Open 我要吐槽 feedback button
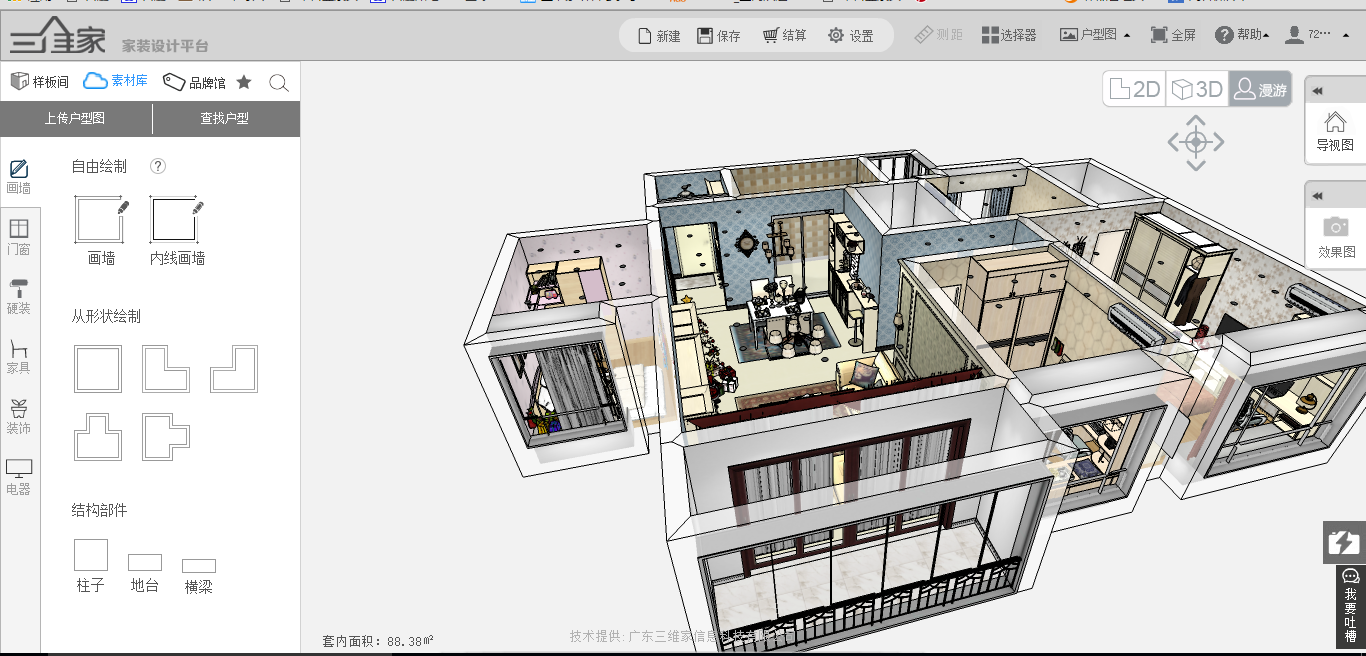This screenshot has height=656, width=1366. pyautogui.click(x=1351, y=607)
